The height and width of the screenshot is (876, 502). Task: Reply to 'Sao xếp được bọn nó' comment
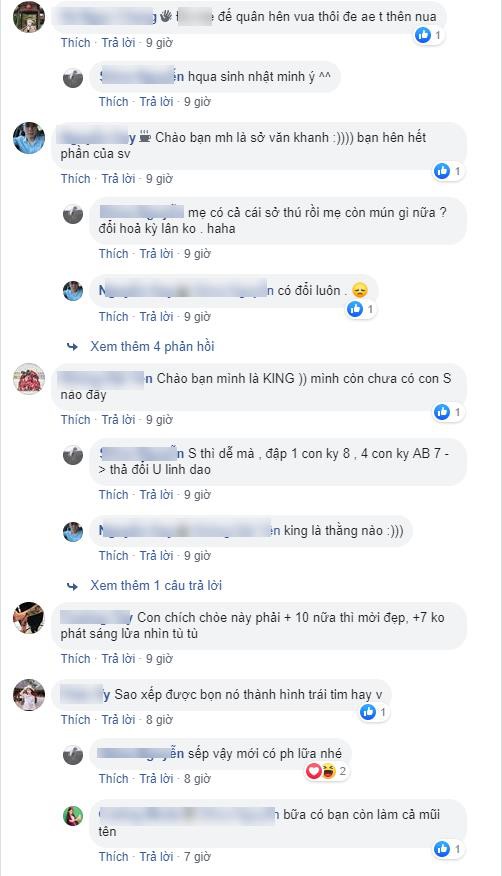[x=118, y=720]
